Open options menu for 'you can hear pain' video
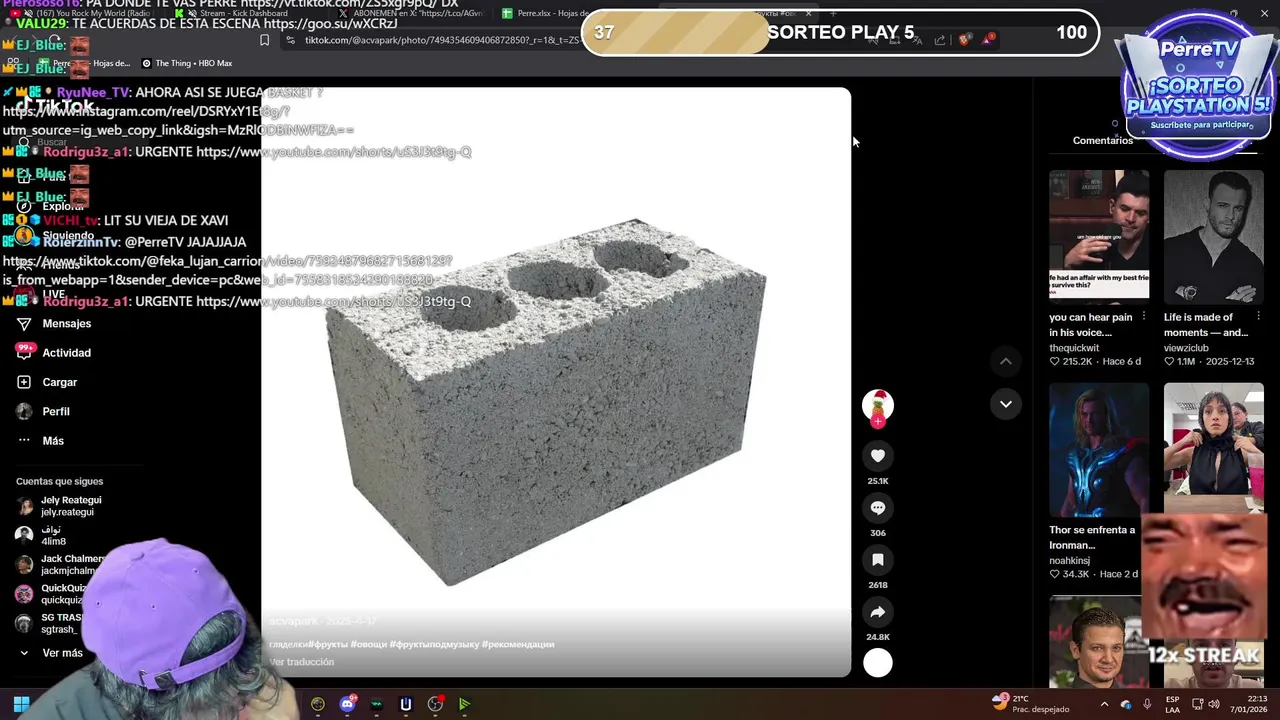 click(x=1144, y=317)
